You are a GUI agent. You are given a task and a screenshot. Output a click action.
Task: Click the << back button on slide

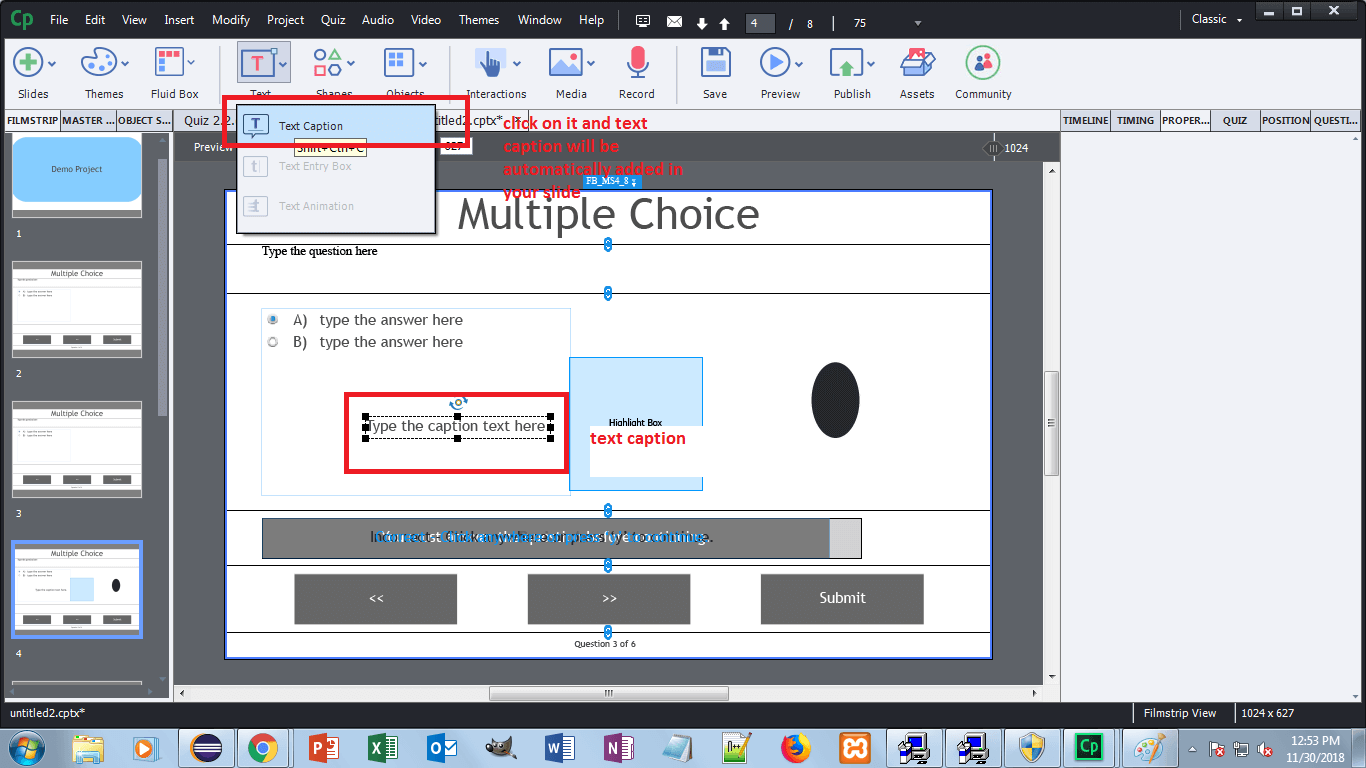376,598
